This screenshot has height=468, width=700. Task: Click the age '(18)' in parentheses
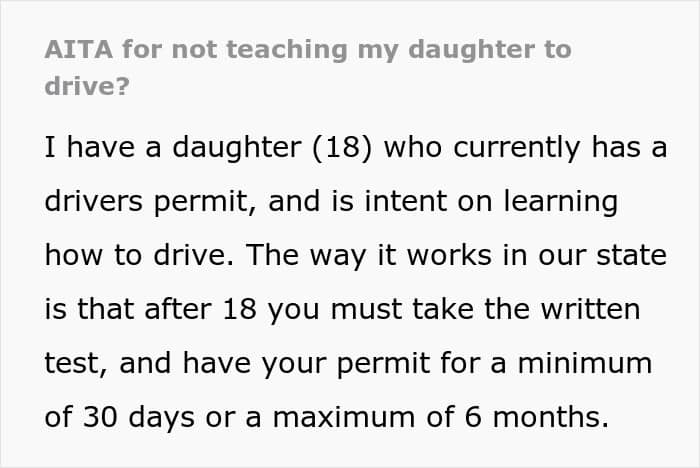(342, 147)
